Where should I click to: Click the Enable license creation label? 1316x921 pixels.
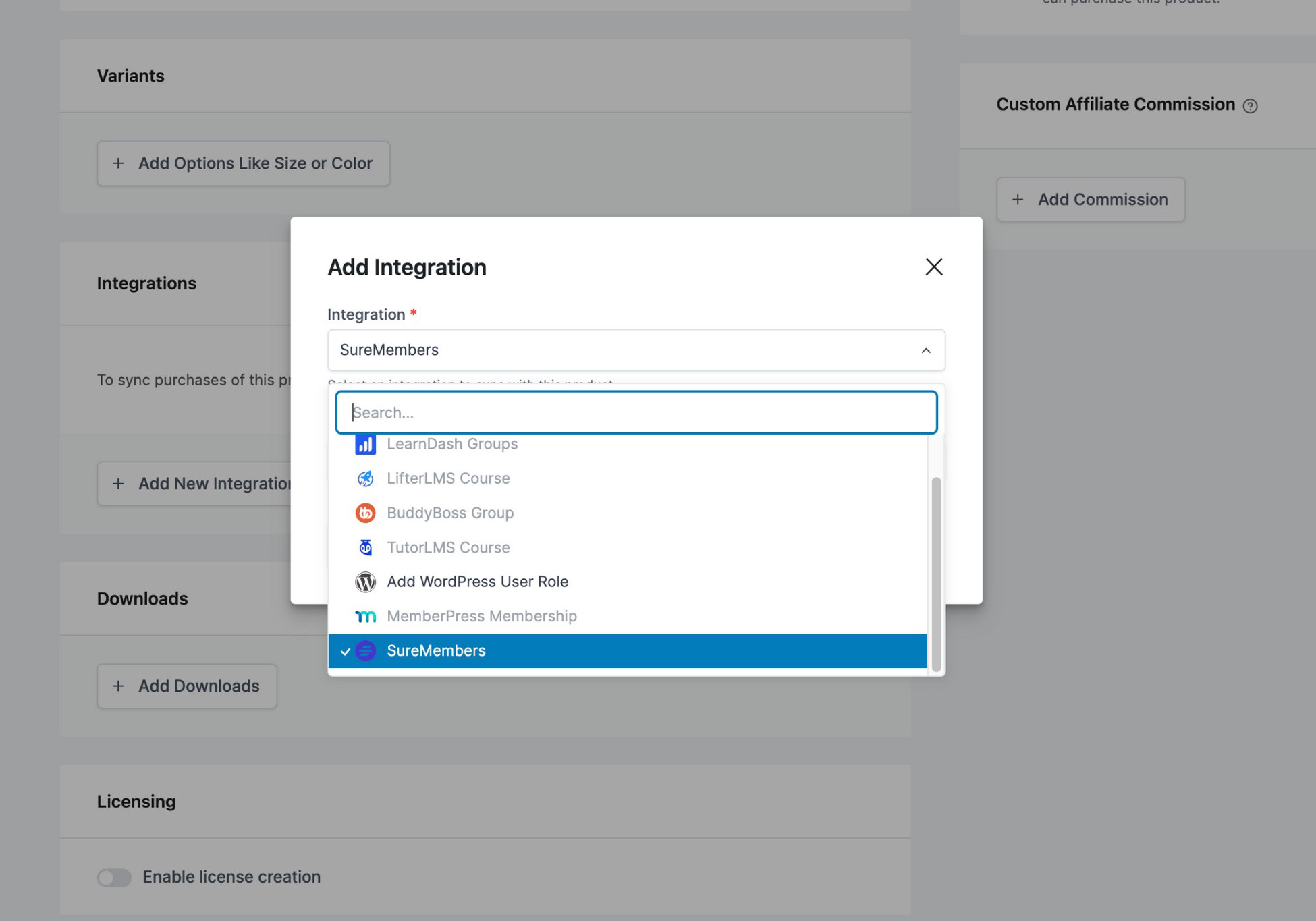click(x=231, y=877)
